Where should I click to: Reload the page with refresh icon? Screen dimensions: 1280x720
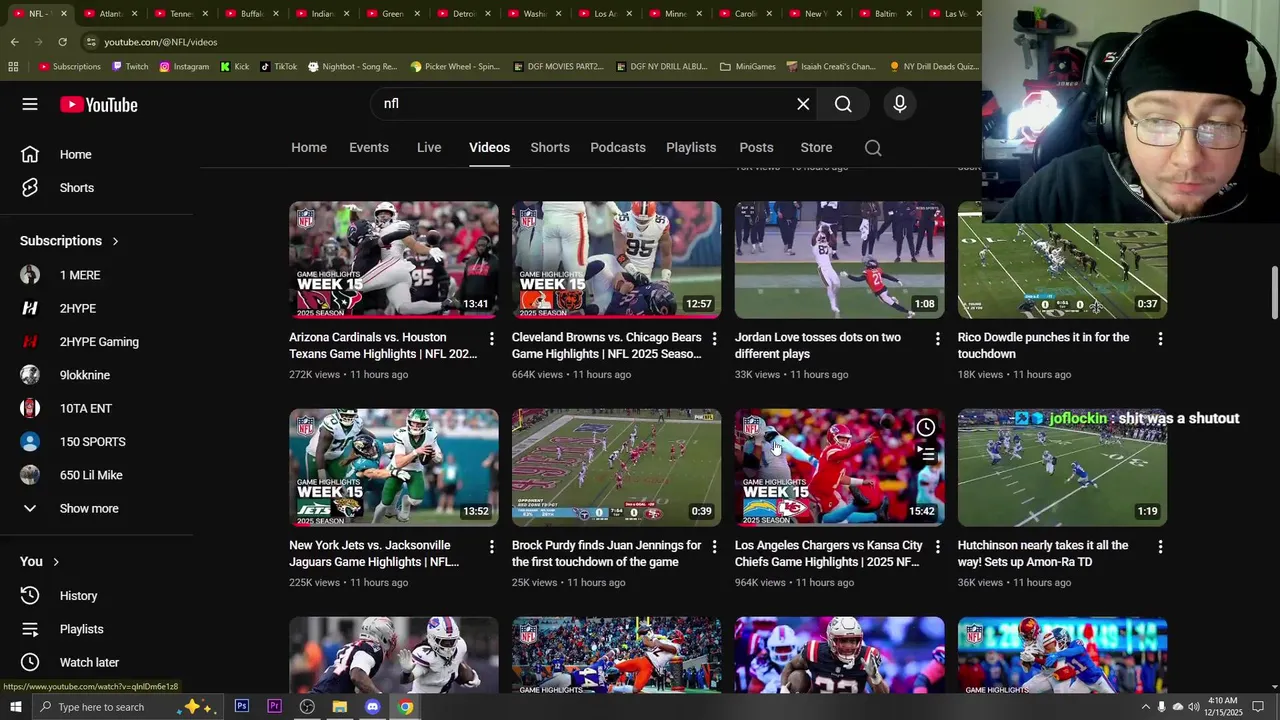pos(62,42)
